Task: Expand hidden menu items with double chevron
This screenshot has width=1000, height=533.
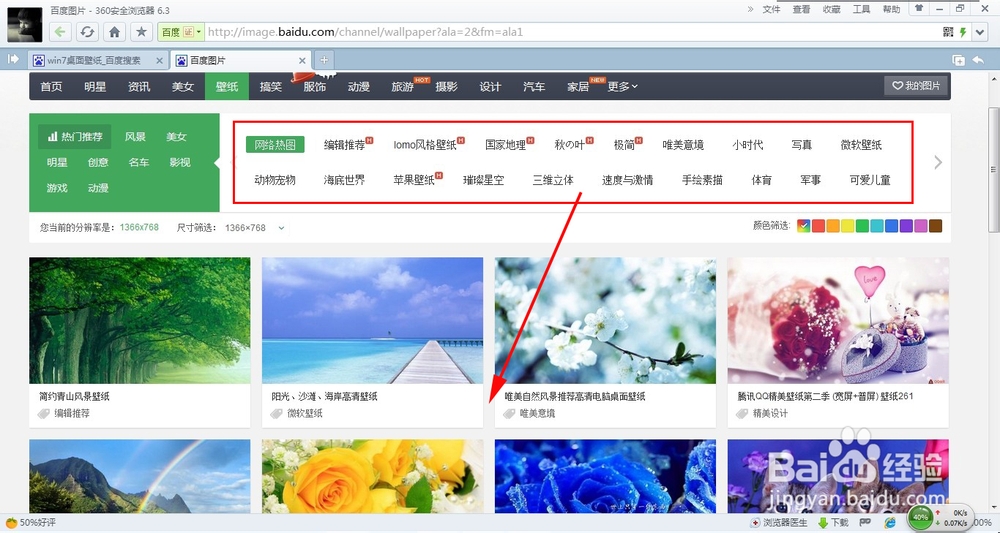Action: (x=750, y=9)
